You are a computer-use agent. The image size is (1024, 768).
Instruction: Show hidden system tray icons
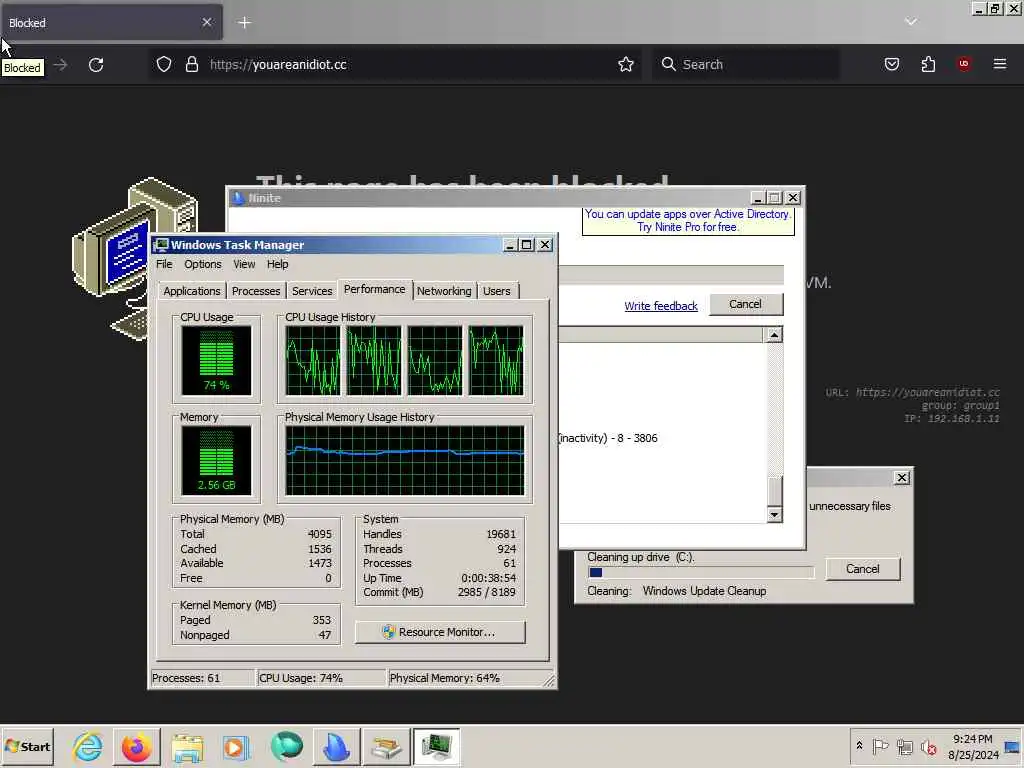pos(859,745)
